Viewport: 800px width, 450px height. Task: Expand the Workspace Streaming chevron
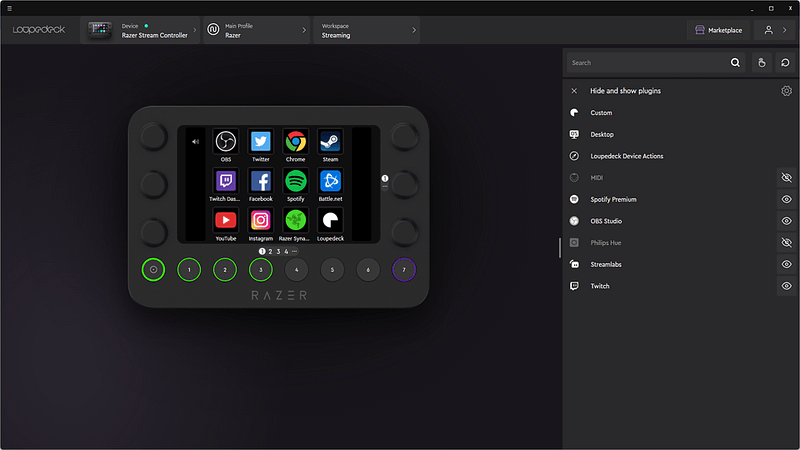(414, 30)
